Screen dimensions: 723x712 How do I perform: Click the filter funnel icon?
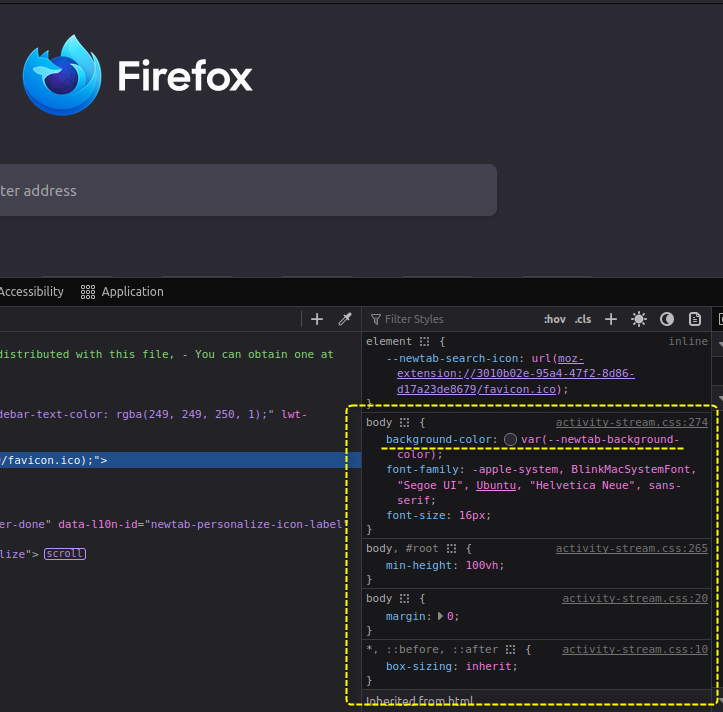[x=376, y=319]
